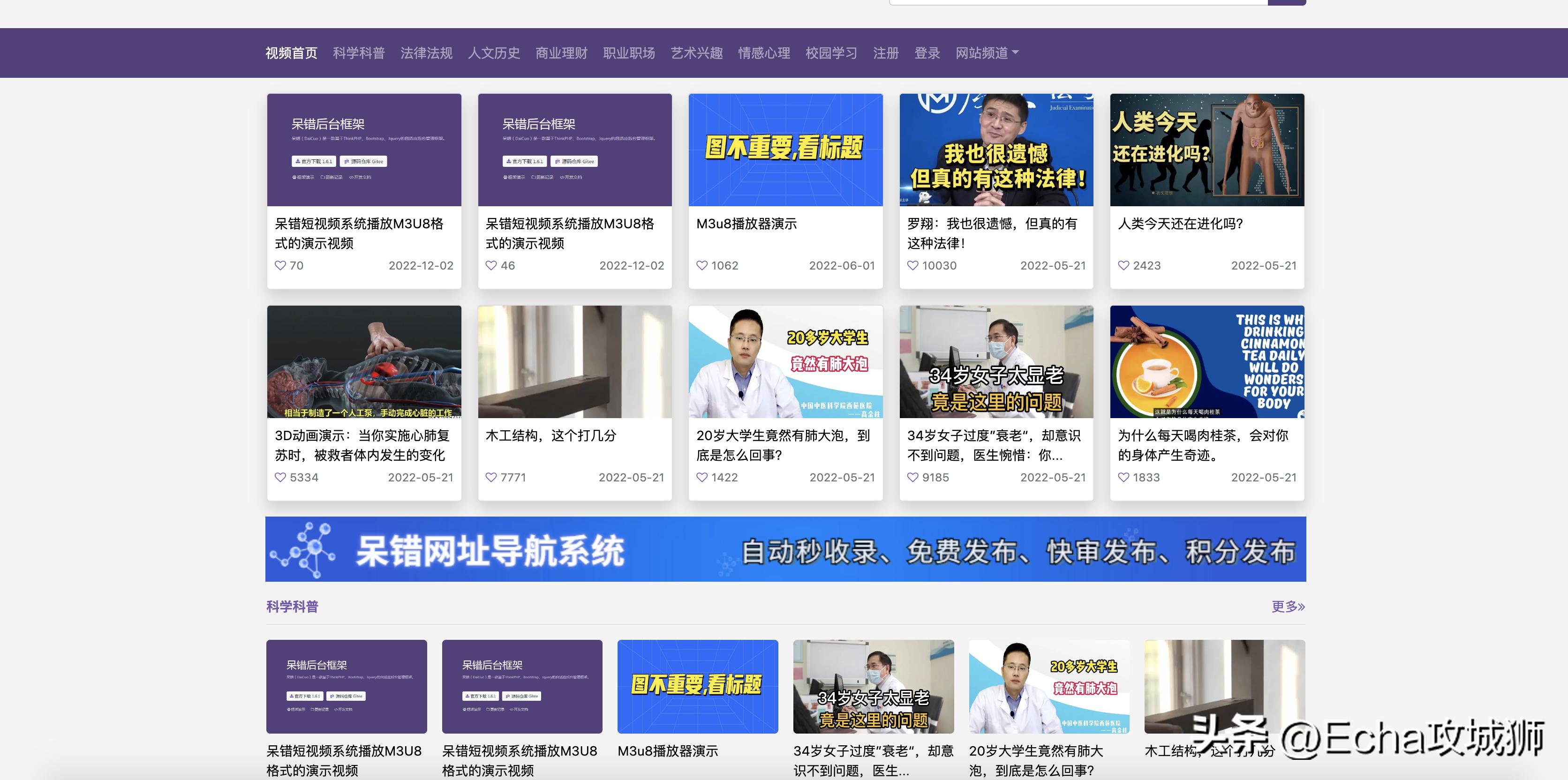Click the search button at top right
Image resolution: width=1568 pixels, height=780 pixels.
(1287, 2)
